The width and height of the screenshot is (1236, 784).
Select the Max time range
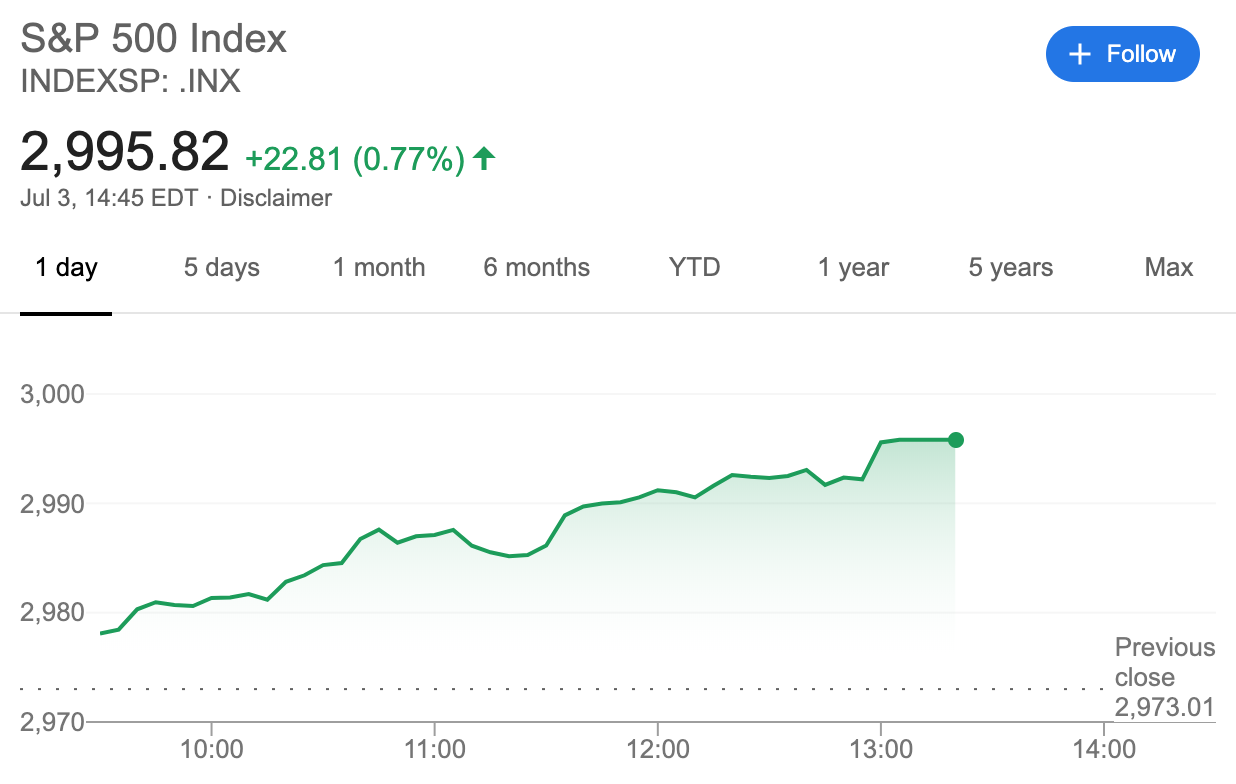[x=1169, y=268]
